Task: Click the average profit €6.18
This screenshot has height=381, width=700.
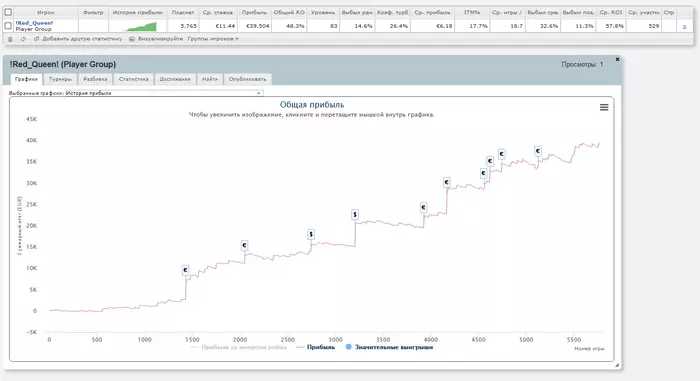Action: [x=444, y=26]
